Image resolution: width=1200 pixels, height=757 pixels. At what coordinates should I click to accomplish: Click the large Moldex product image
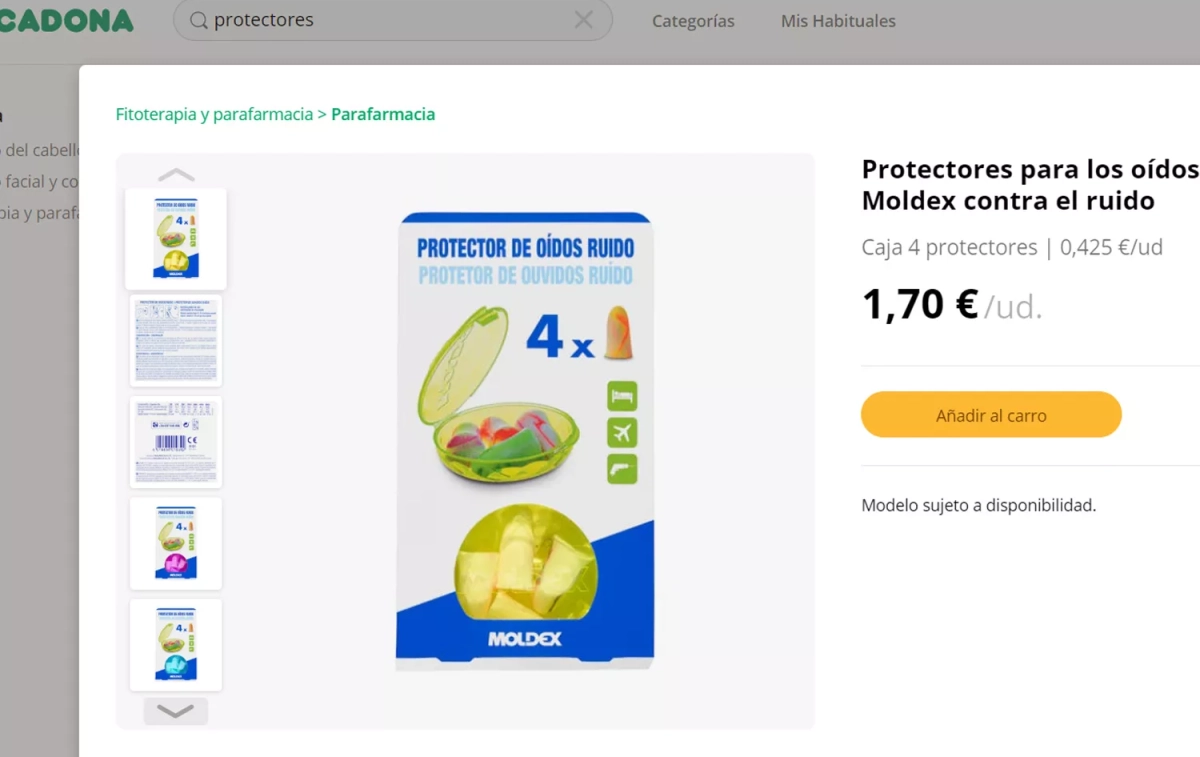pos(525,440)
